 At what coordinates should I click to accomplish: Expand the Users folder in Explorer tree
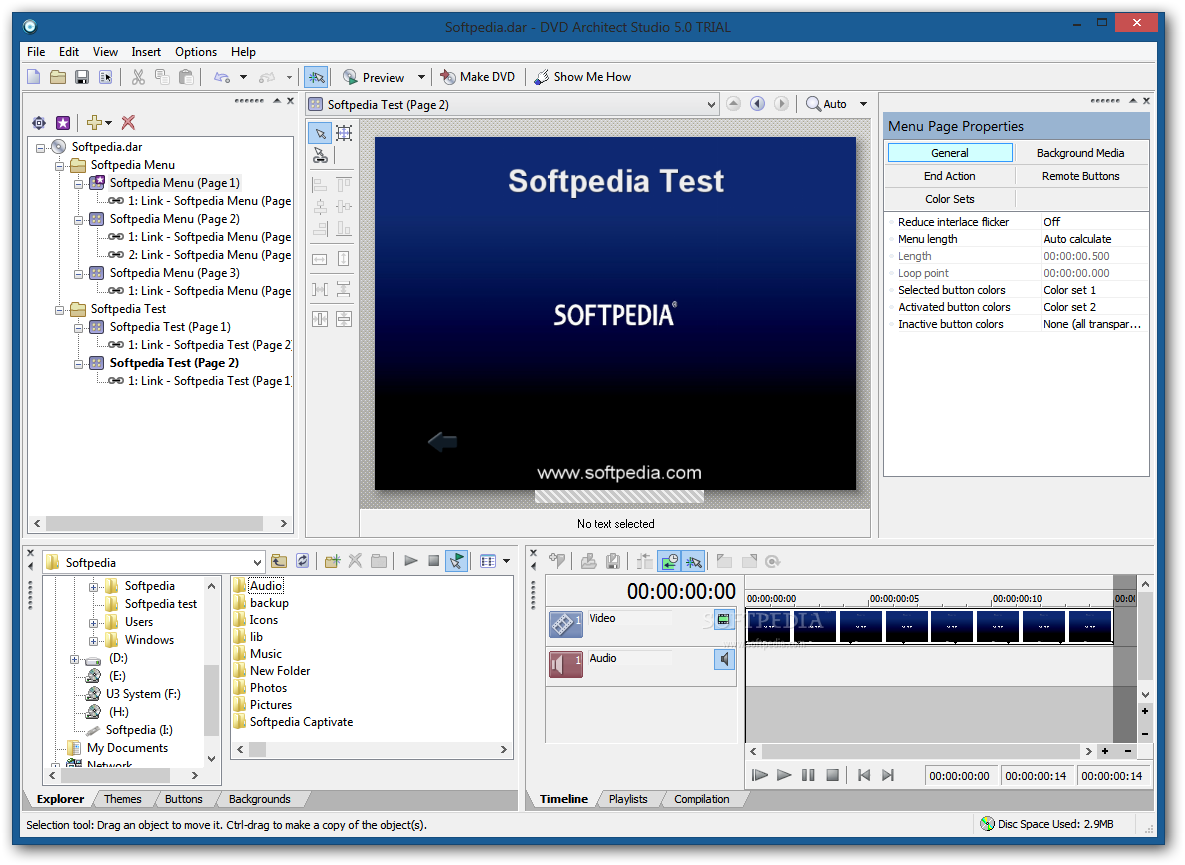[x=93, y=623]
